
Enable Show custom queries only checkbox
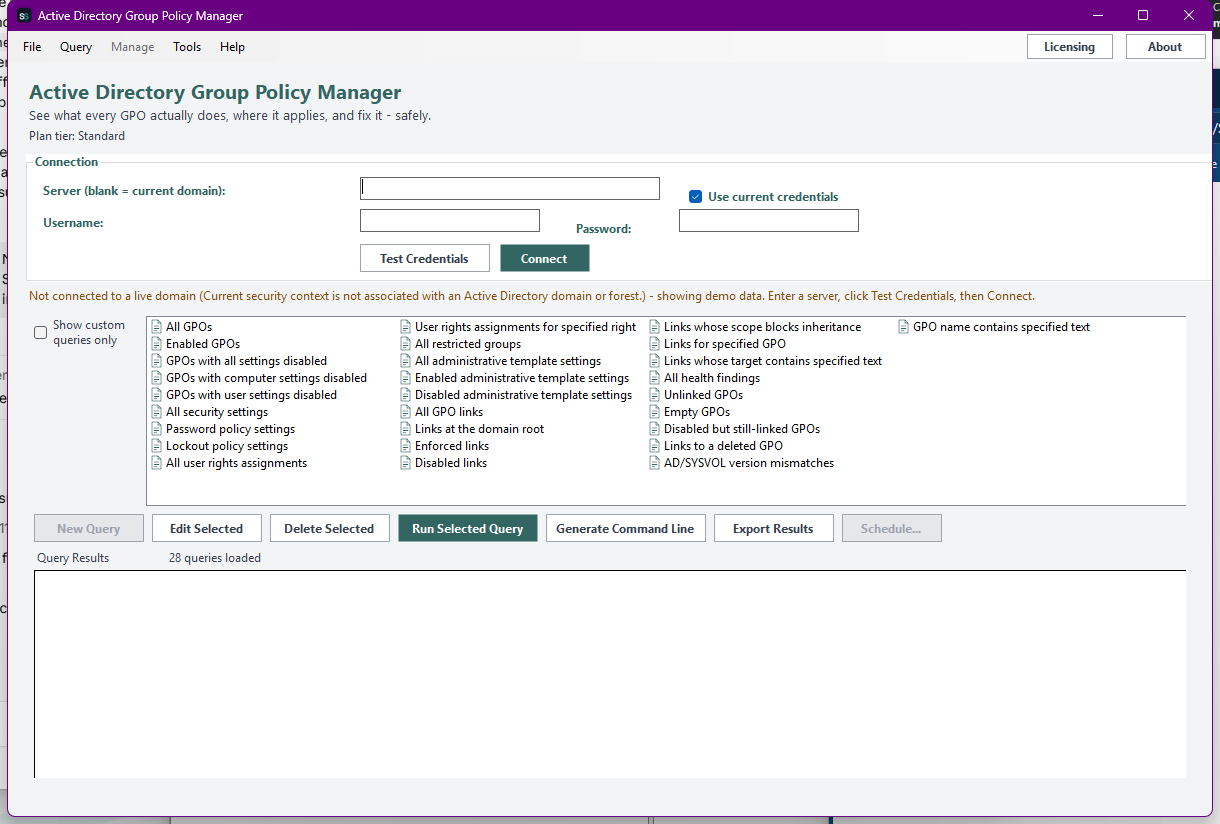tap(41, 333)
